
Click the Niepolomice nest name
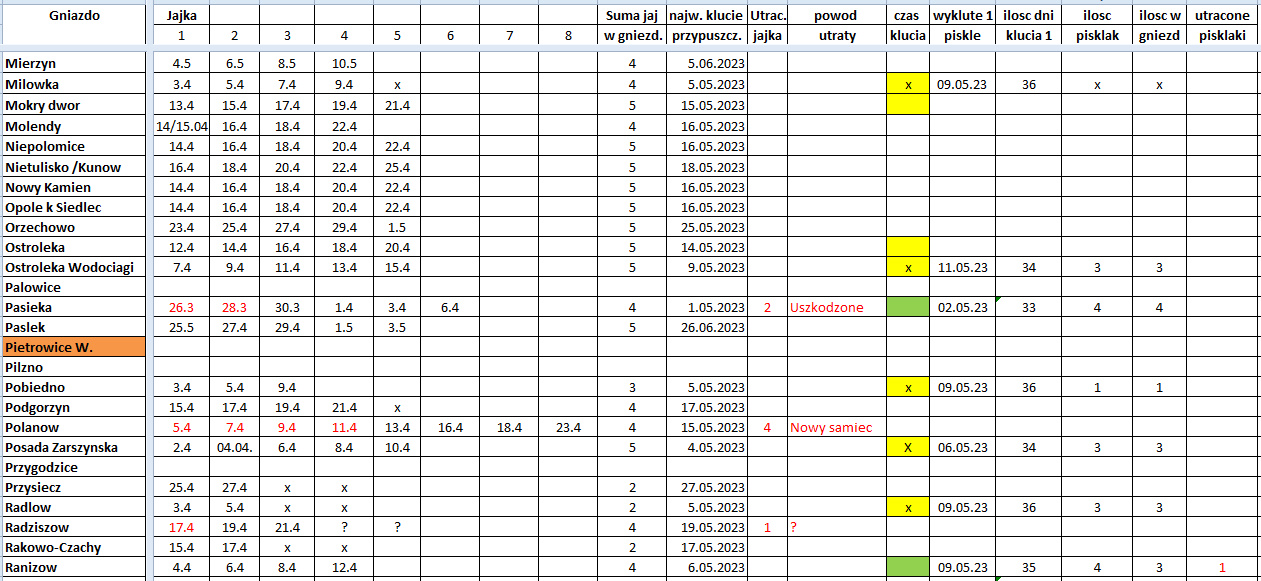point(74,146)
